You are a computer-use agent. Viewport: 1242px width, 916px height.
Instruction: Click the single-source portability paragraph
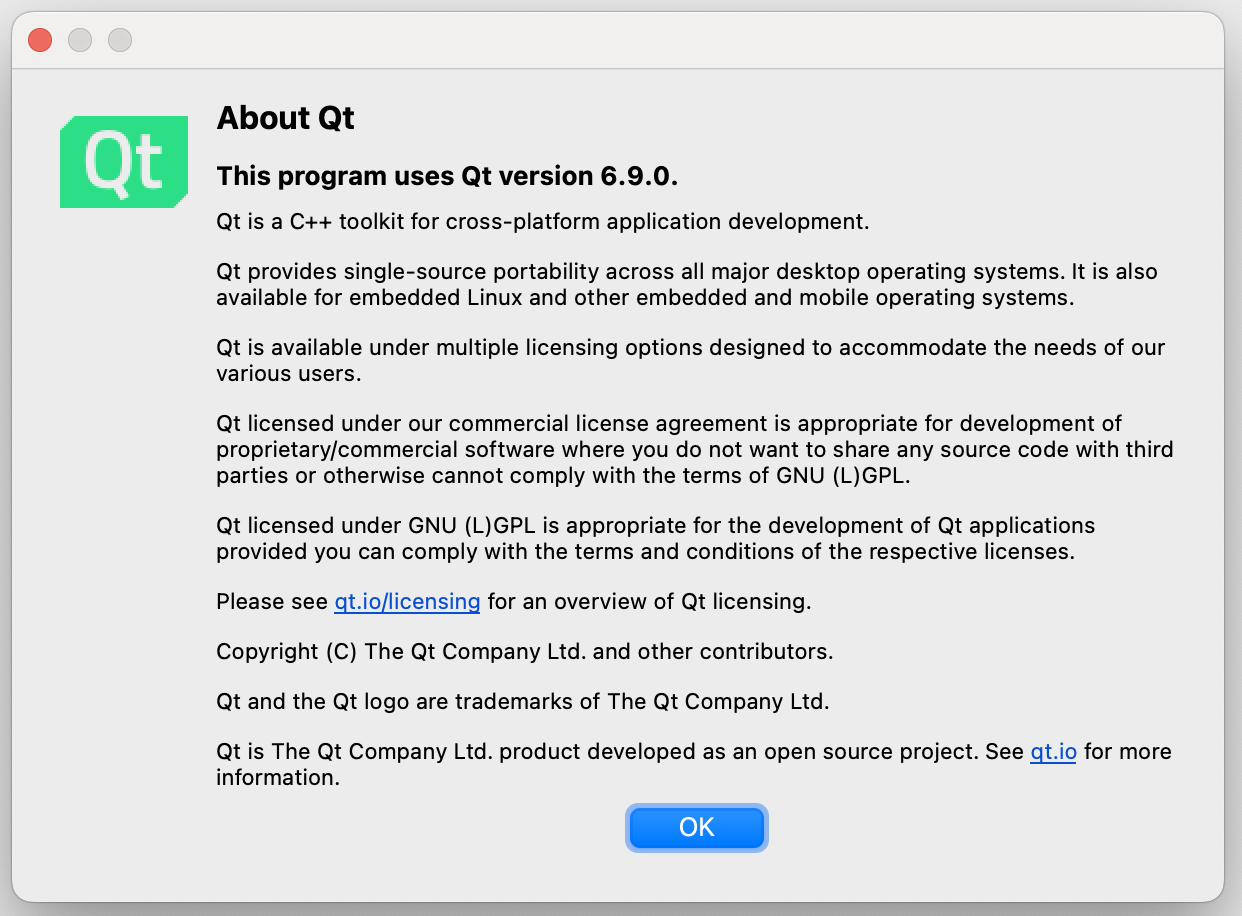[687, 284]
